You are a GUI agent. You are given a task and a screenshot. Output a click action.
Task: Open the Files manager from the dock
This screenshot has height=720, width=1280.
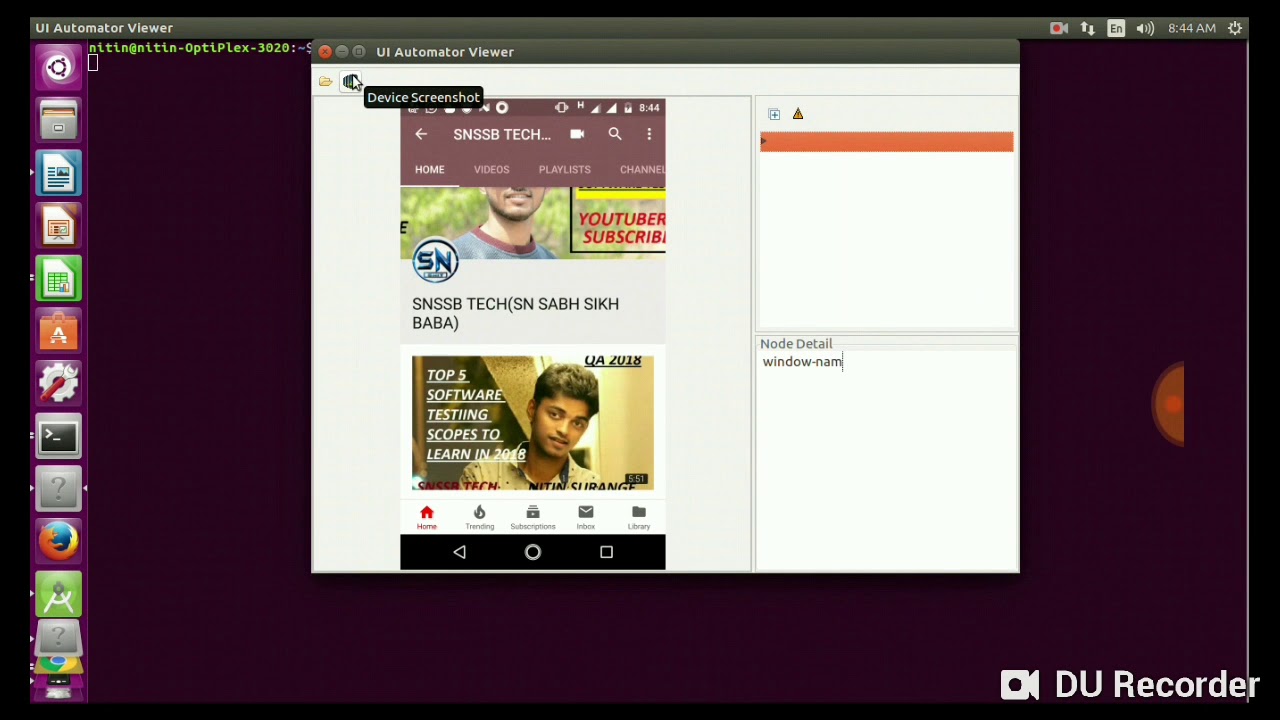pos(58,121)
